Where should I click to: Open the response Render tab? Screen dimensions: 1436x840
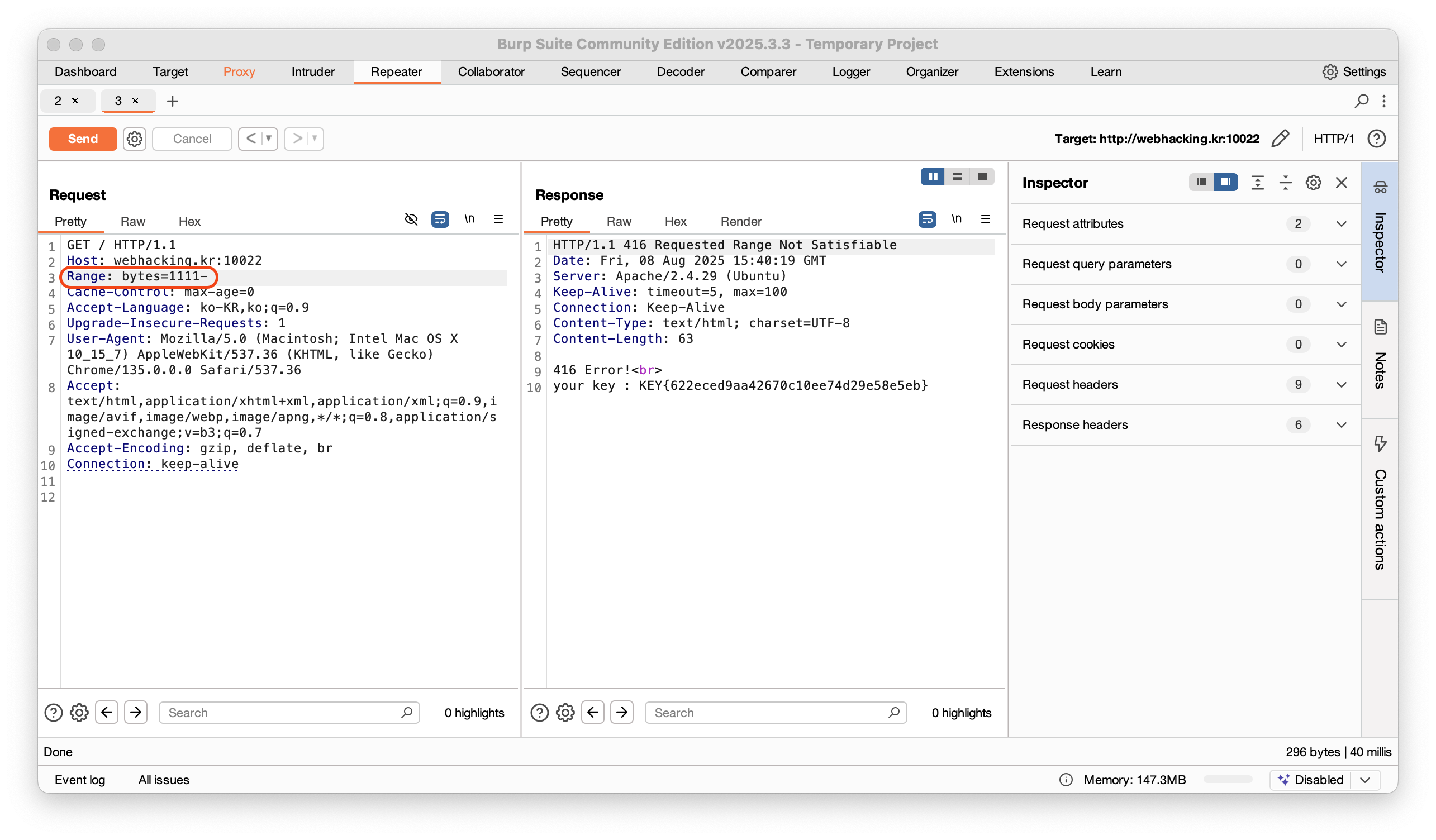click(740, 221)
